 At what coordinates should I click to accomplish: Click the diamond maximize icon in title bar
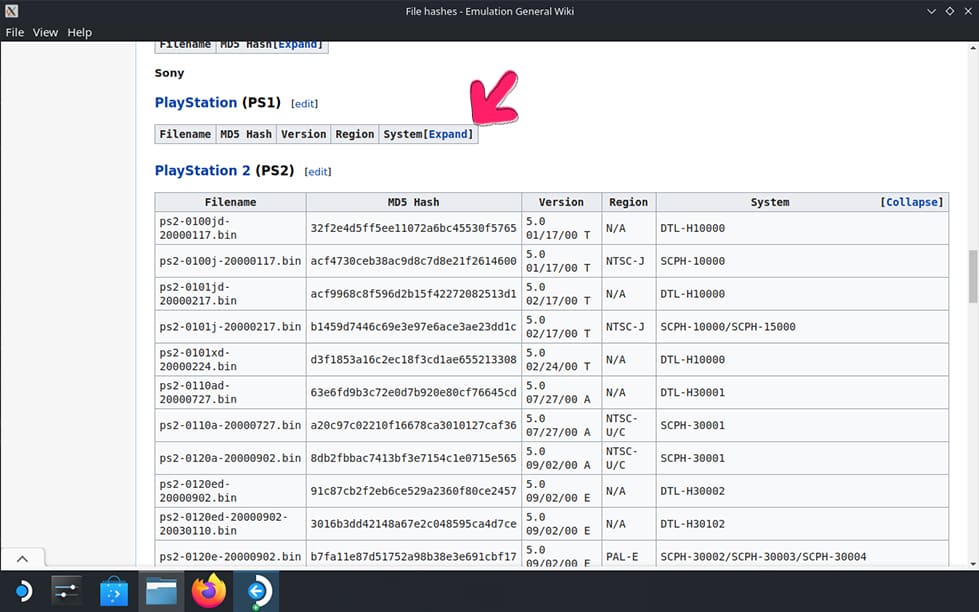click(950, 11)
